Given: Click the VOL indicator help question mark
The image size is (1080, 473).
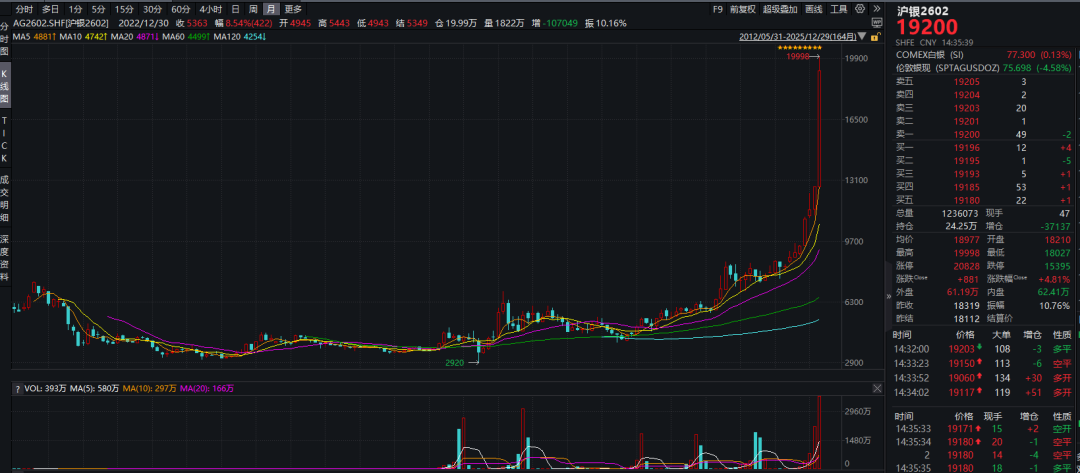Looking at the screenshot, I should tap(16, 388).
